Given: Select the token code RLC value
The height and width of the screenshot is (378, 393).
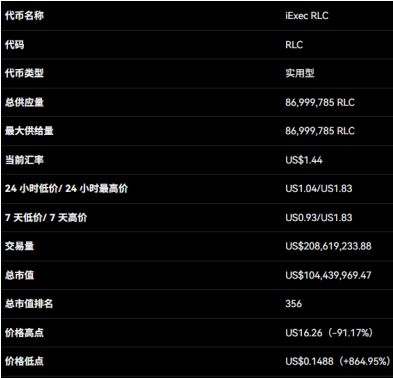Looking at the screenshot, I should point(294,45).
